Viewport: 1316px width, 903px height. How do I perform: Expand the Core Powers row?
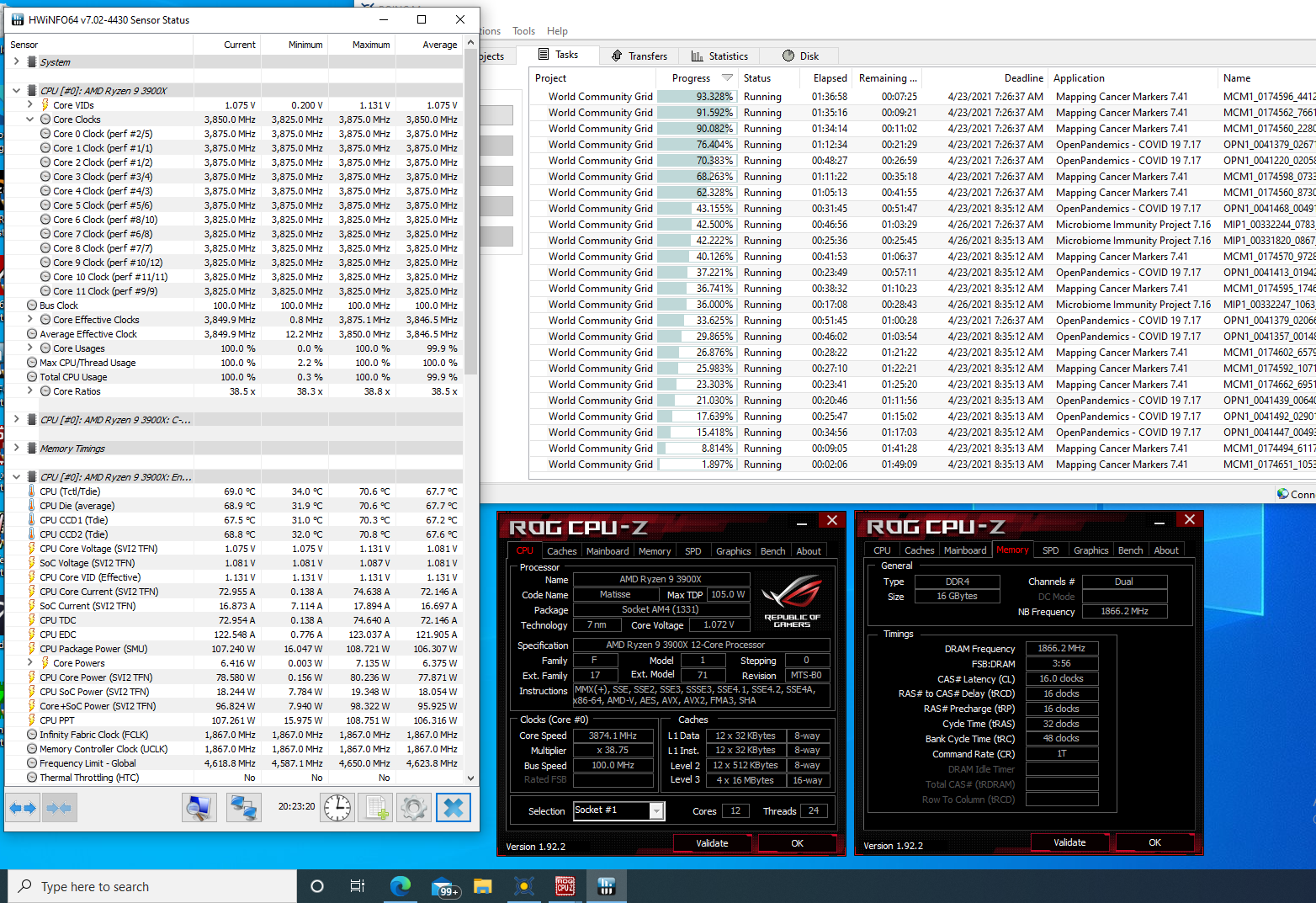tap(30, 662)
